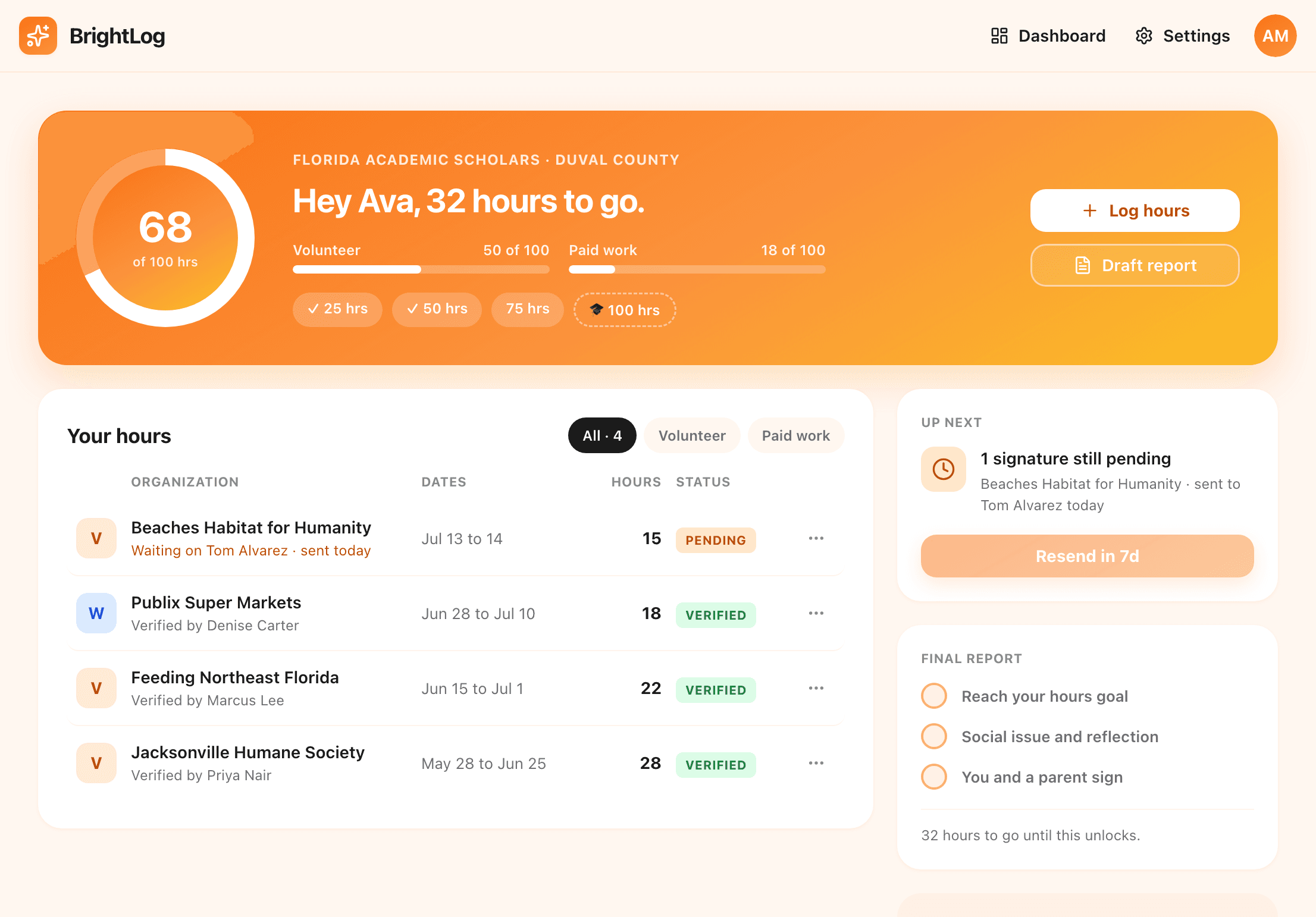The image size is (1316, 917).
Task: Switch to the All · 4 filter tab
Action: click(602, 435)
